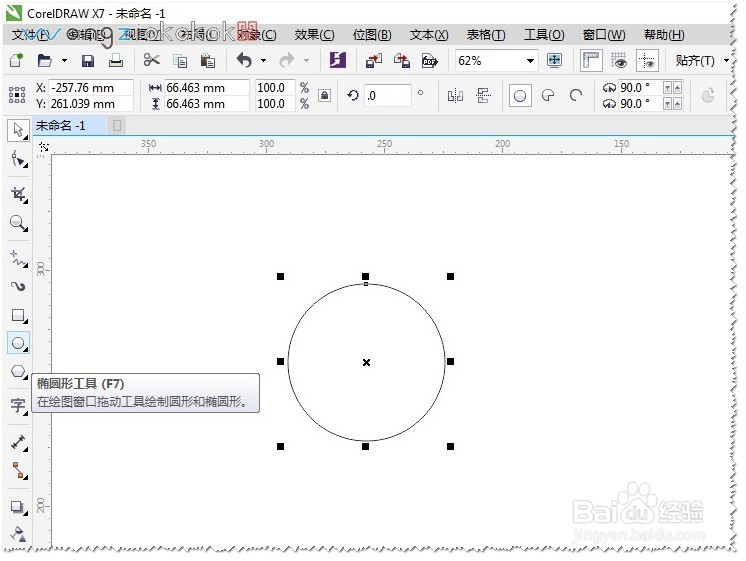Image resolution: width=746 pixels, height=561 pixels.
Task: Mirror the object vertically
Action: coord(483,96)
